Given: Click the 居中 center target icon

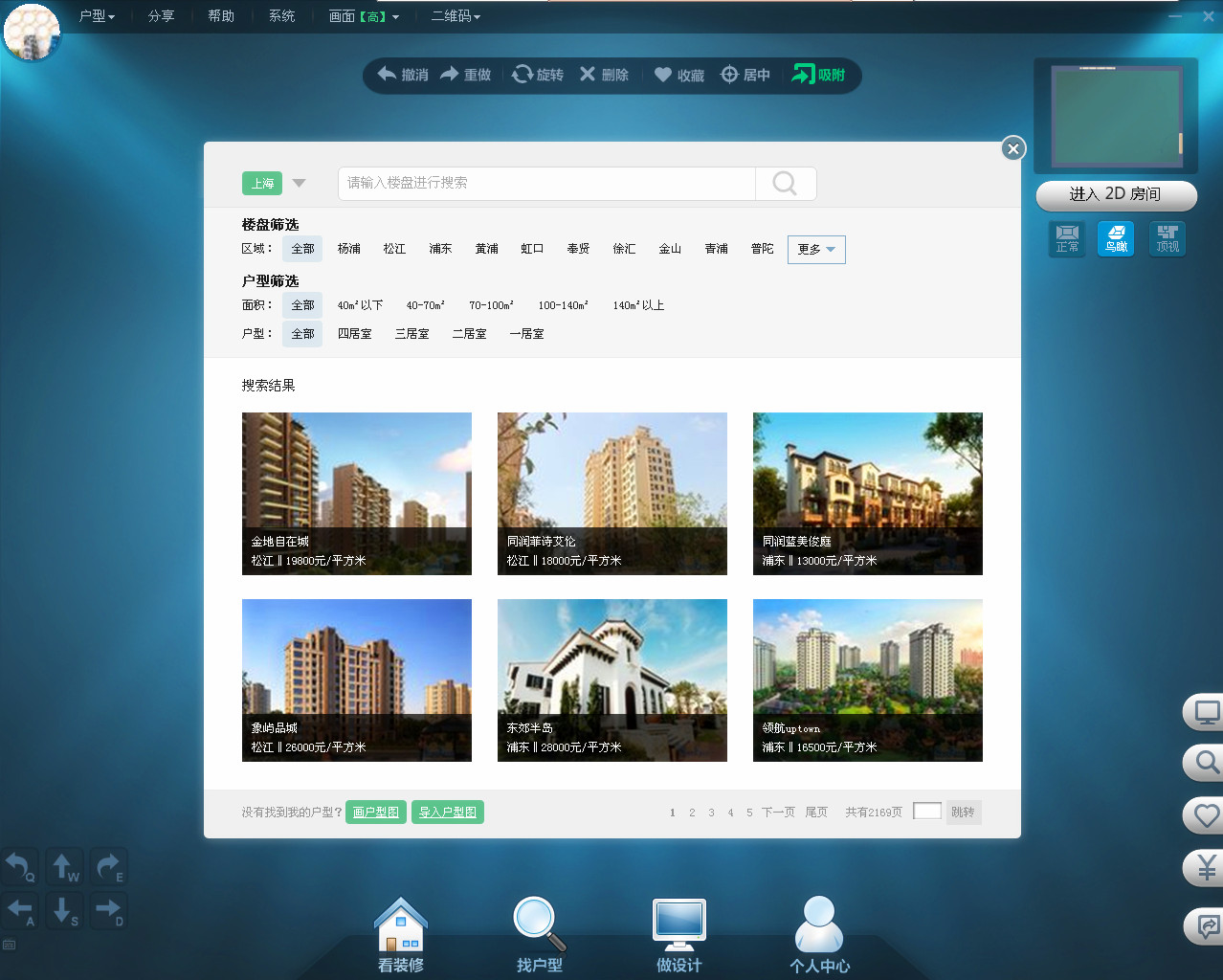Looking at the screenshot, I should [729, 75].
